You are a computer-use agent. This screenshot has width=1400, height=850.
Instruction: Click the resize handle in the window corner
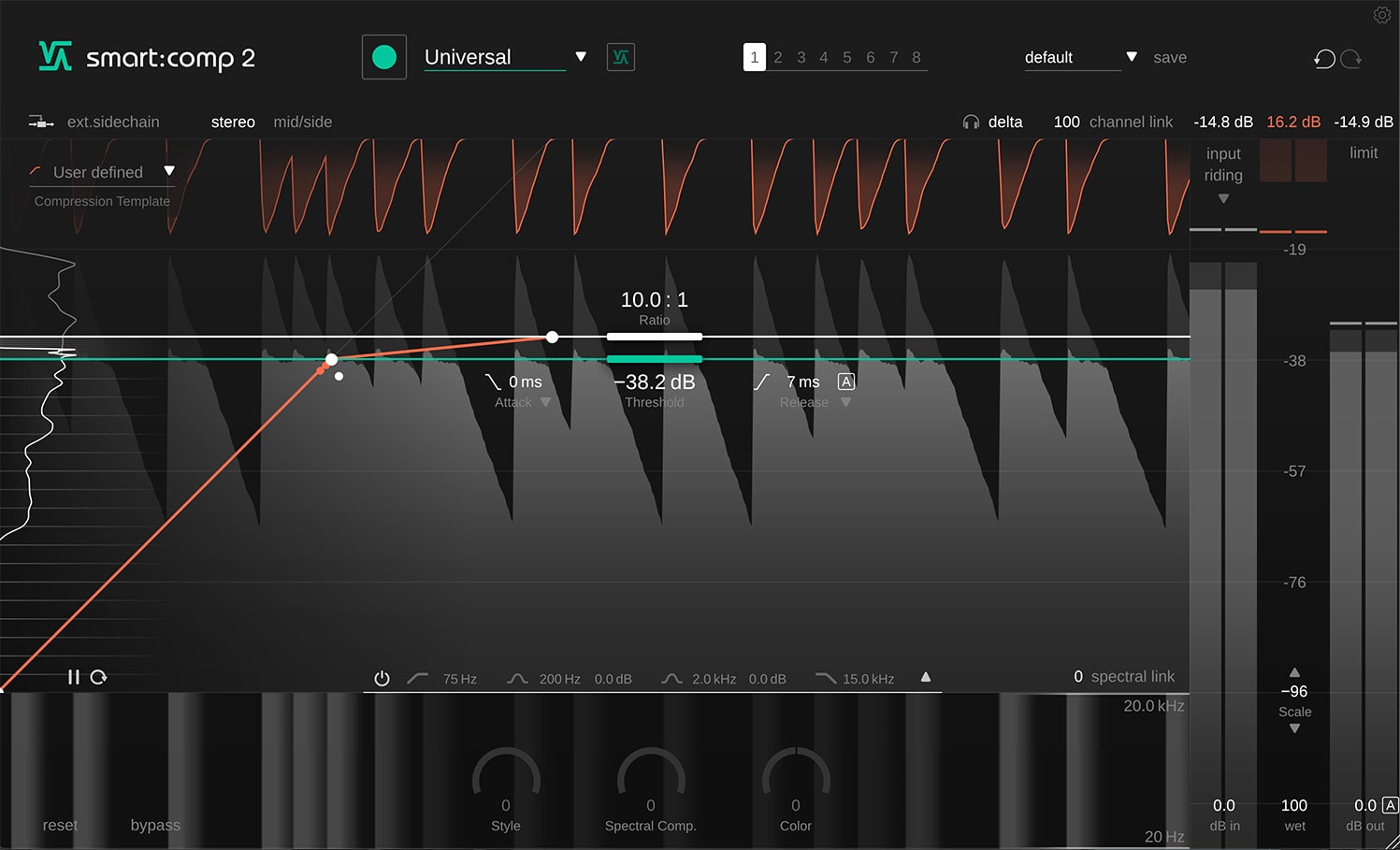[x=1392, y=842]
